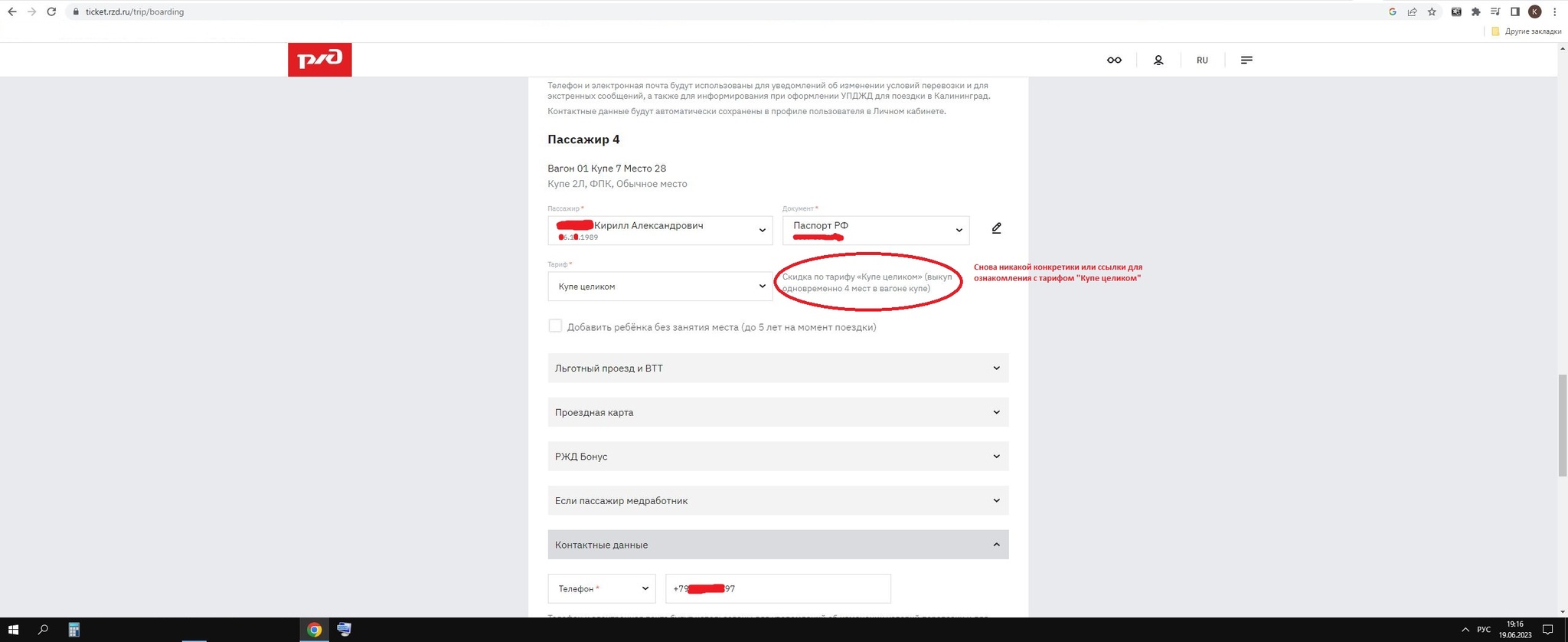Open the Chrome profile avatar K
1568x642 pixels.
1535,11
